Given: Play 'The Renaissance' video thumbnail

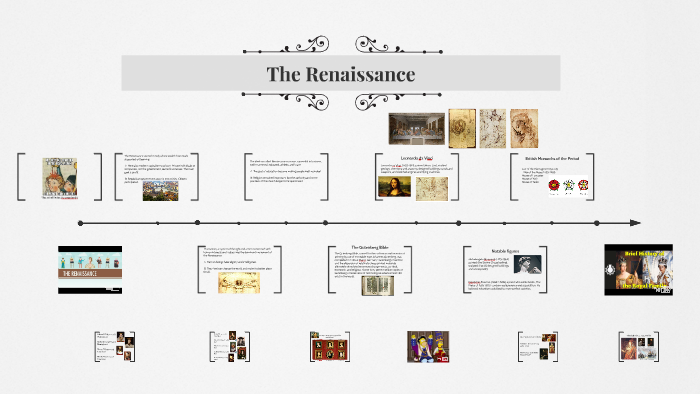Looking at the screenshot, I should [x=90, y=270].
